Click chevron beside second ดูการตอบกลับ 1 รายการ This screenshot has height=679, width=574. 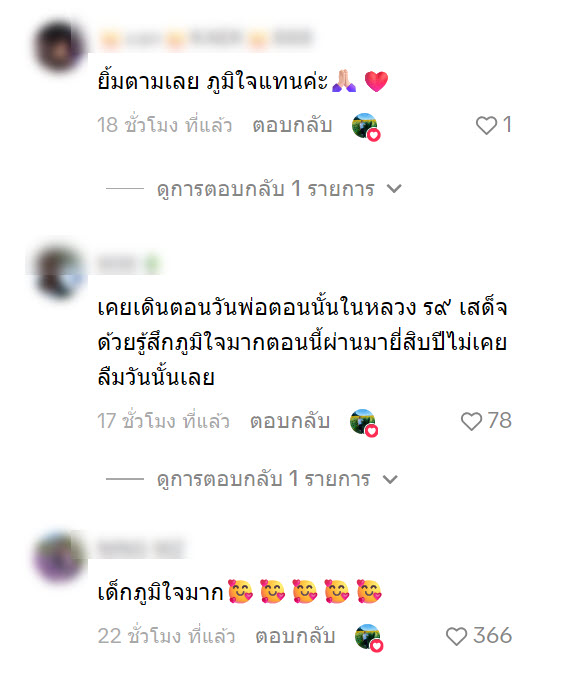coord(390,479)
